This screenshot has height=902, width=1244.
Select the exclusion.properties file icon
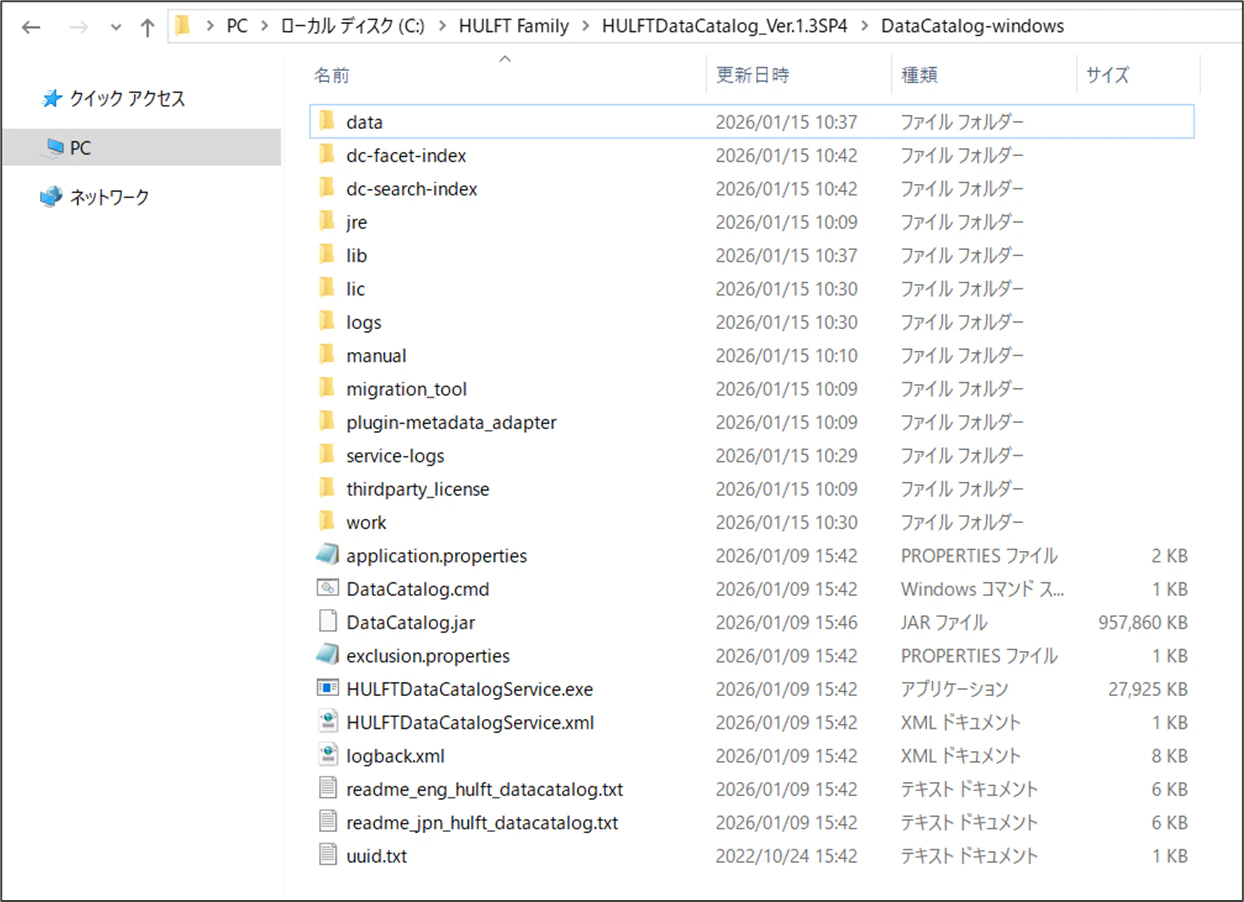pyautogui.click(x=327, y=655)
